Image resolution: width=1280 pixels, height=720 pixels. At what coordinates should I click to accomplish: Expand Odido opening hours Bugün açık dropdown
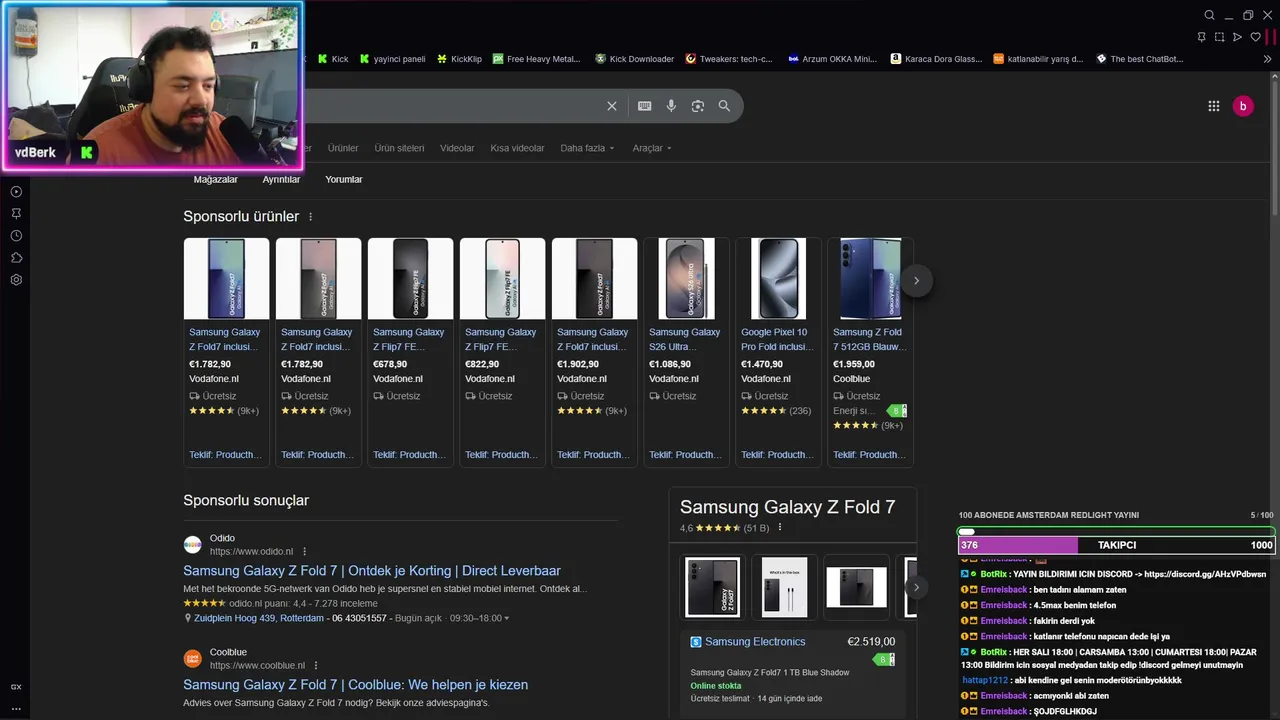[452, 618]
